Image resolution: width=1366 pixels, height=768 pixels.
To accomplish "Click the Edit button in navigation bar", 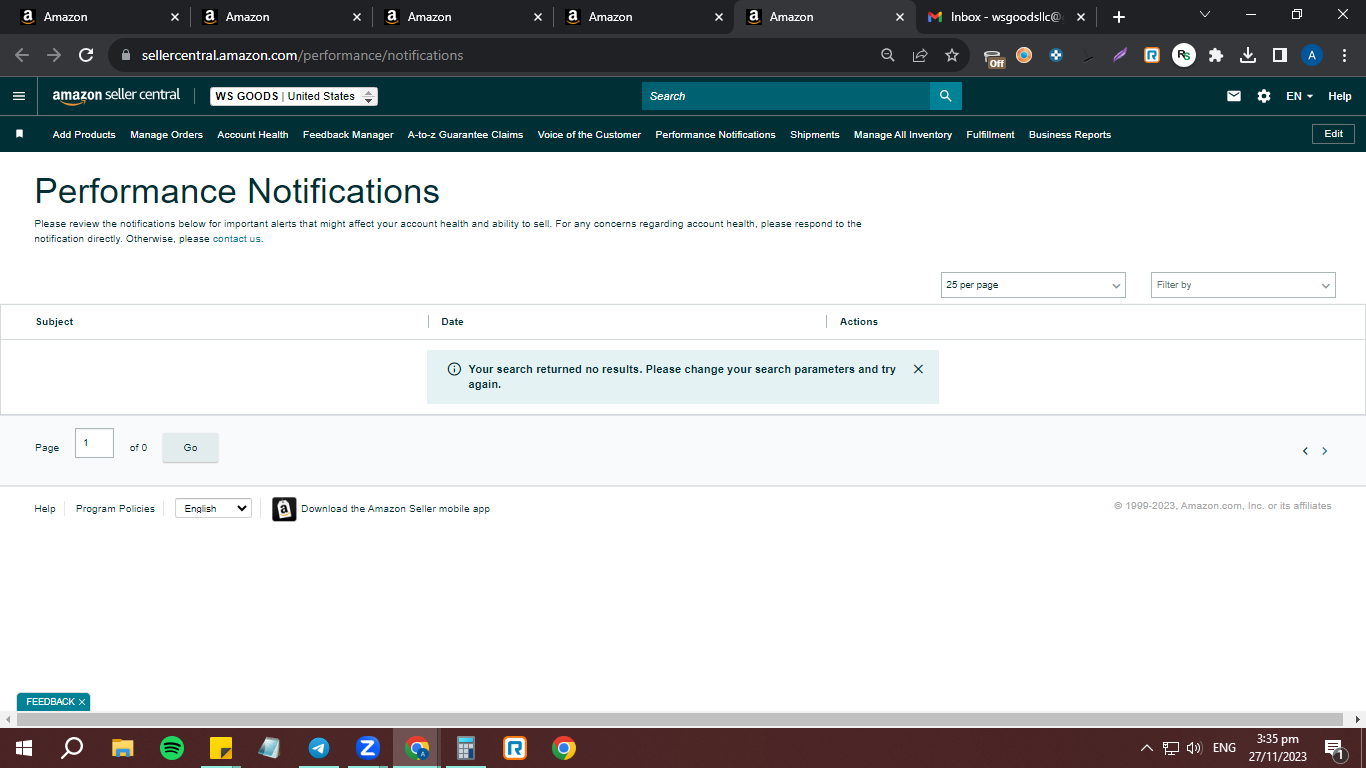I will (1333, 134).
